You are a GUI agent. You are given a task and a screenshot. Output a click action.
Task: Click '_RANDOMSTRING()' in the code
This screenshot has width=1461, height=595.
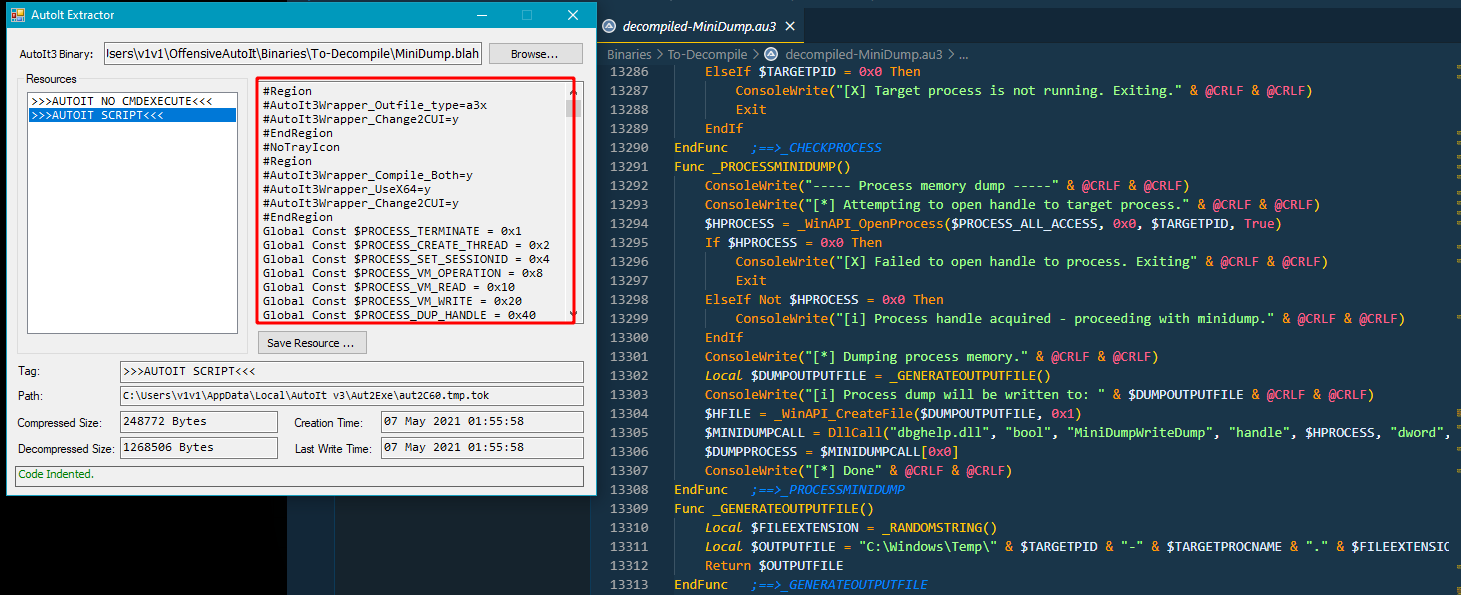940,528
